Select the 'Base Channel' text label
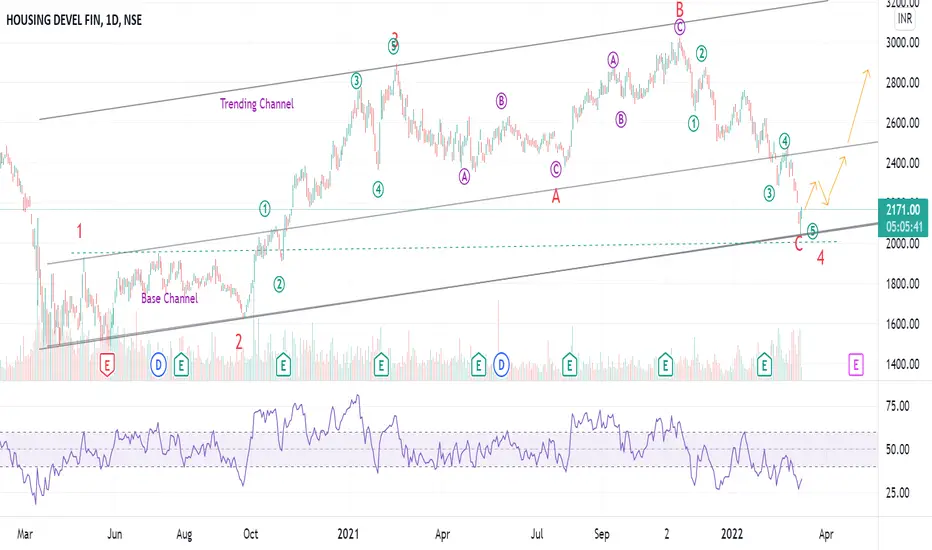Screen dimensions: 932x550 pyautogui.click(x=169, y=298)
